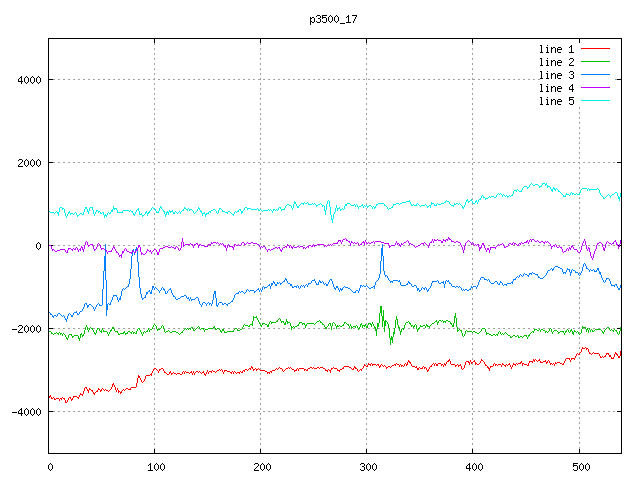Select the -4000 y-axis tick label
The width and height of the screenshot is (640, 480).
click(24, 412)
